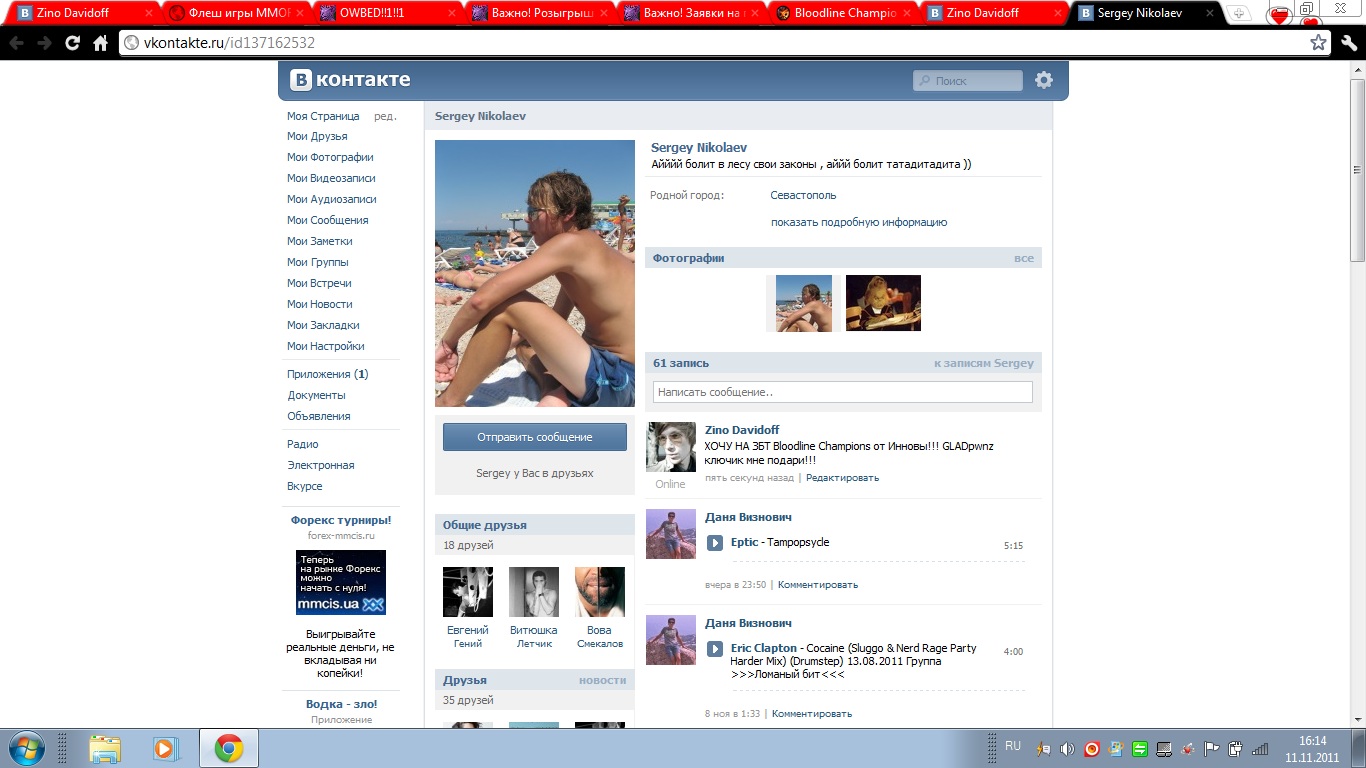Click показать подробную информацию link

coord(859,222)
